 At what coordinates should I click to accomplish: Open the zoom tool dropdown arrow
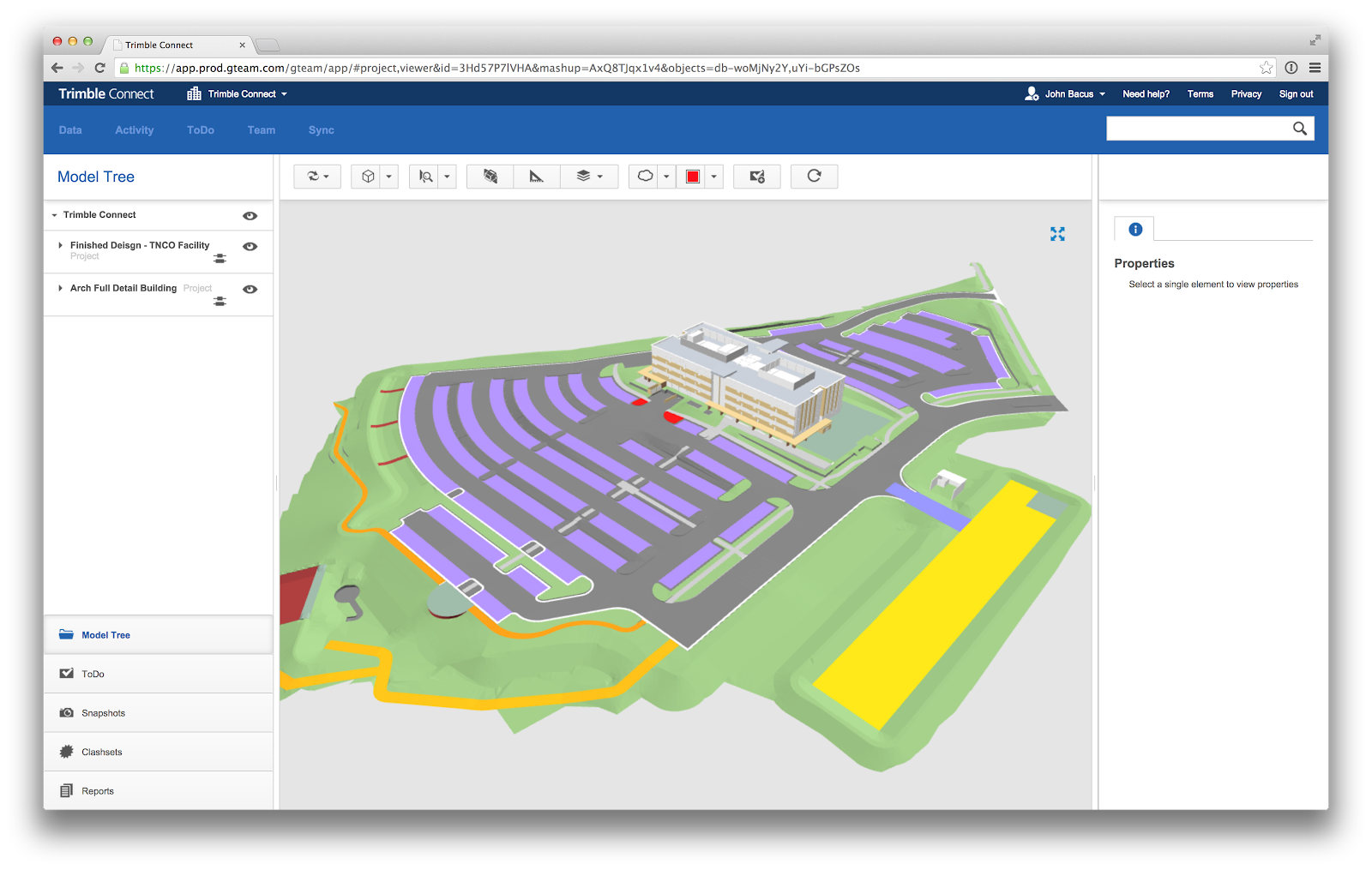(x=447, y=177)
